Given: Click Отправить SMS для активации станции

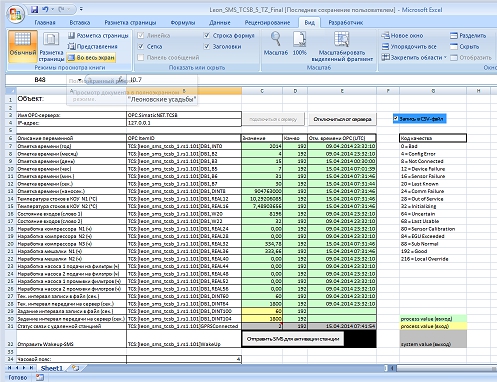Looking at the screenshot, I should [293, 339].
